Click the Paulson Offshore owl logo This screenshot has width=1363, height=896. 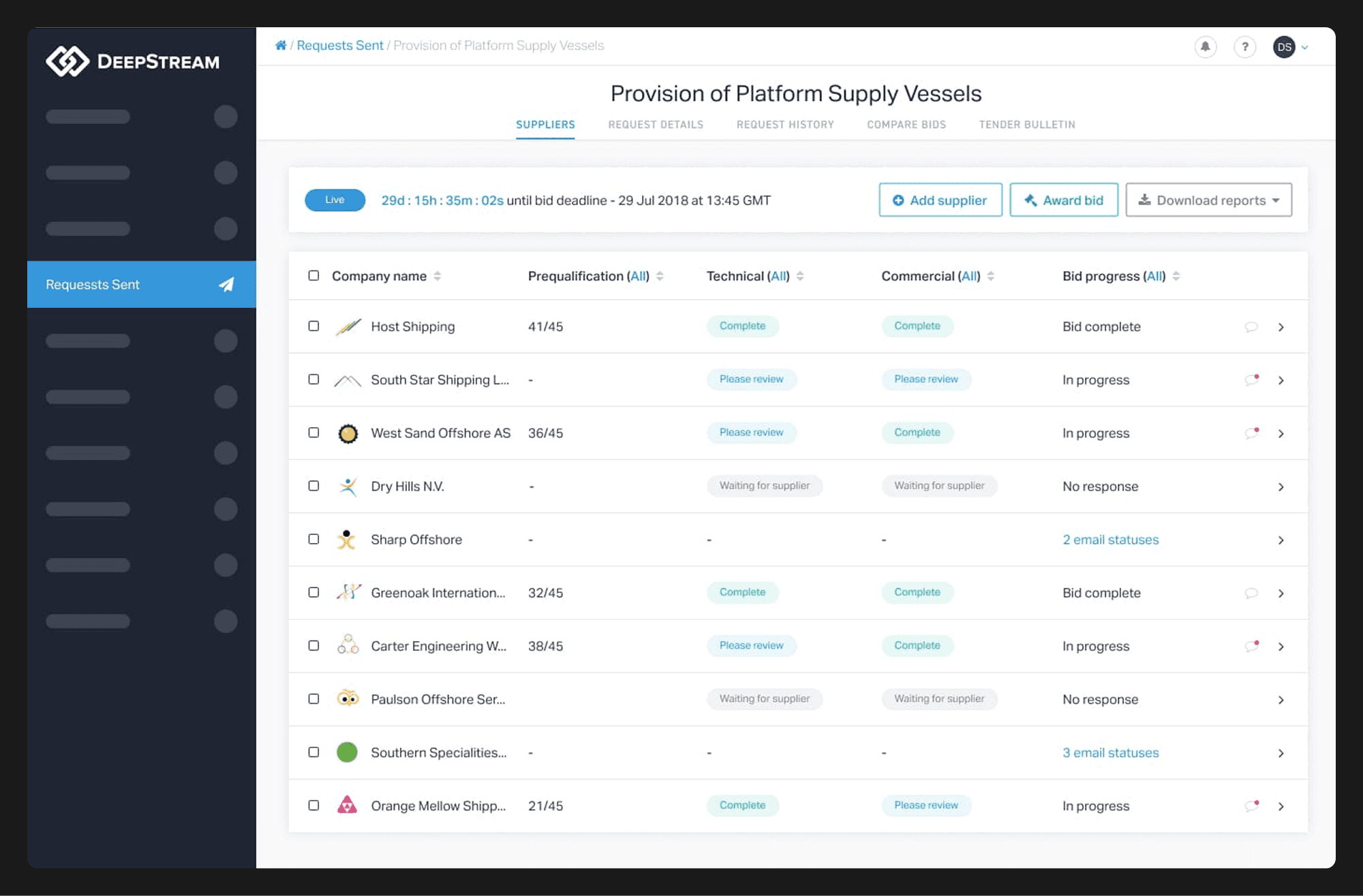[x=348, y=698]
